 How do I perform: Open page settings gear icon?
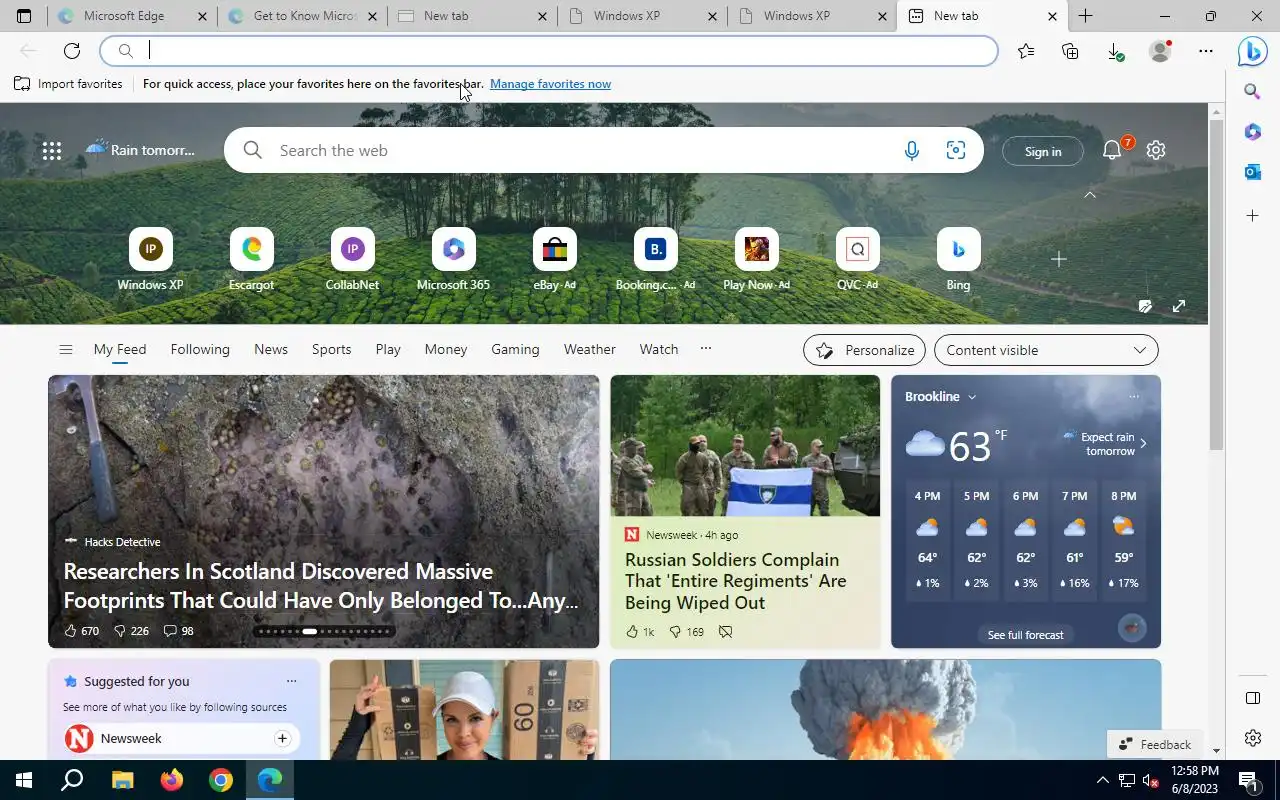(1156, 150)
